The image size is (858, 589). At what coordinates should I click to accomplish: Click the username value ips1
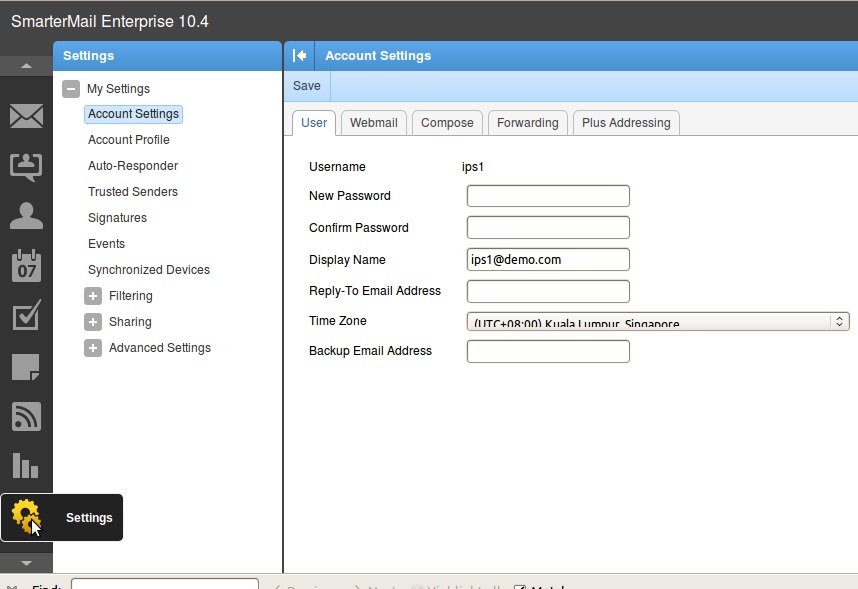[473, 167]
